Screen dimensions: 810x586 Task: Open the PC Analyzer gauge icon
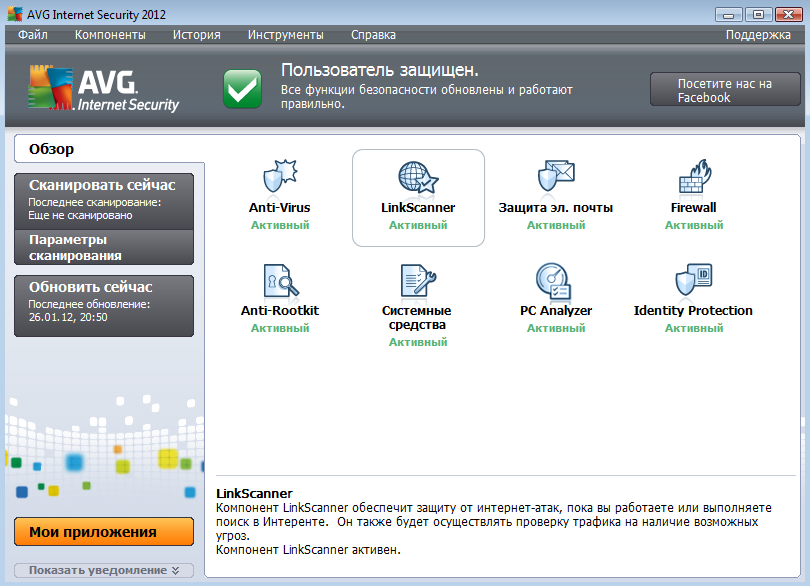(553, 281)
